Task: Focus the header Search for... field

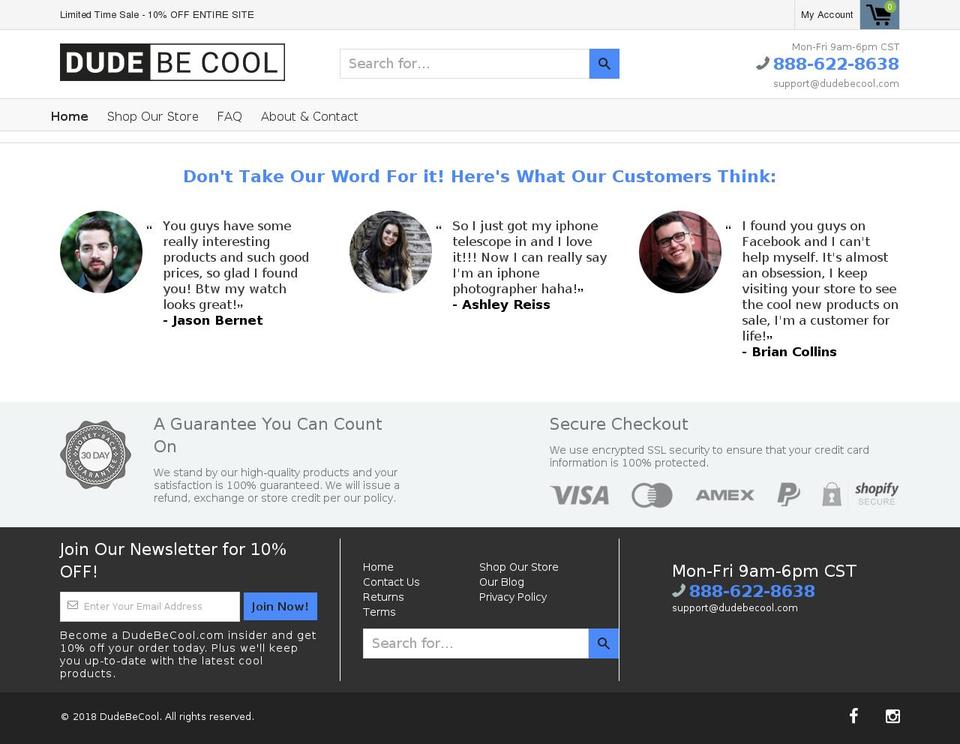Action: [x=465, y=64]
